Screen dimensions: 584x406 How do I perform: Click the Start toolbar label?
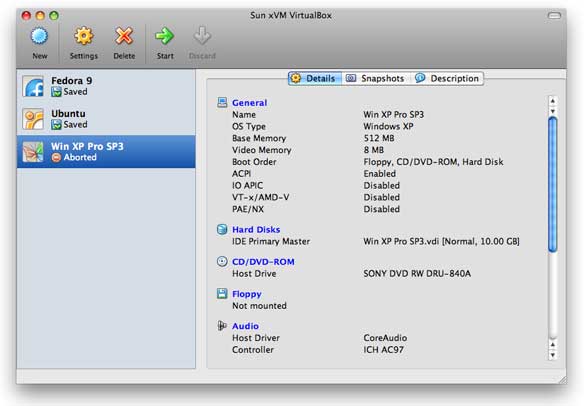click(x=165, y=56)
